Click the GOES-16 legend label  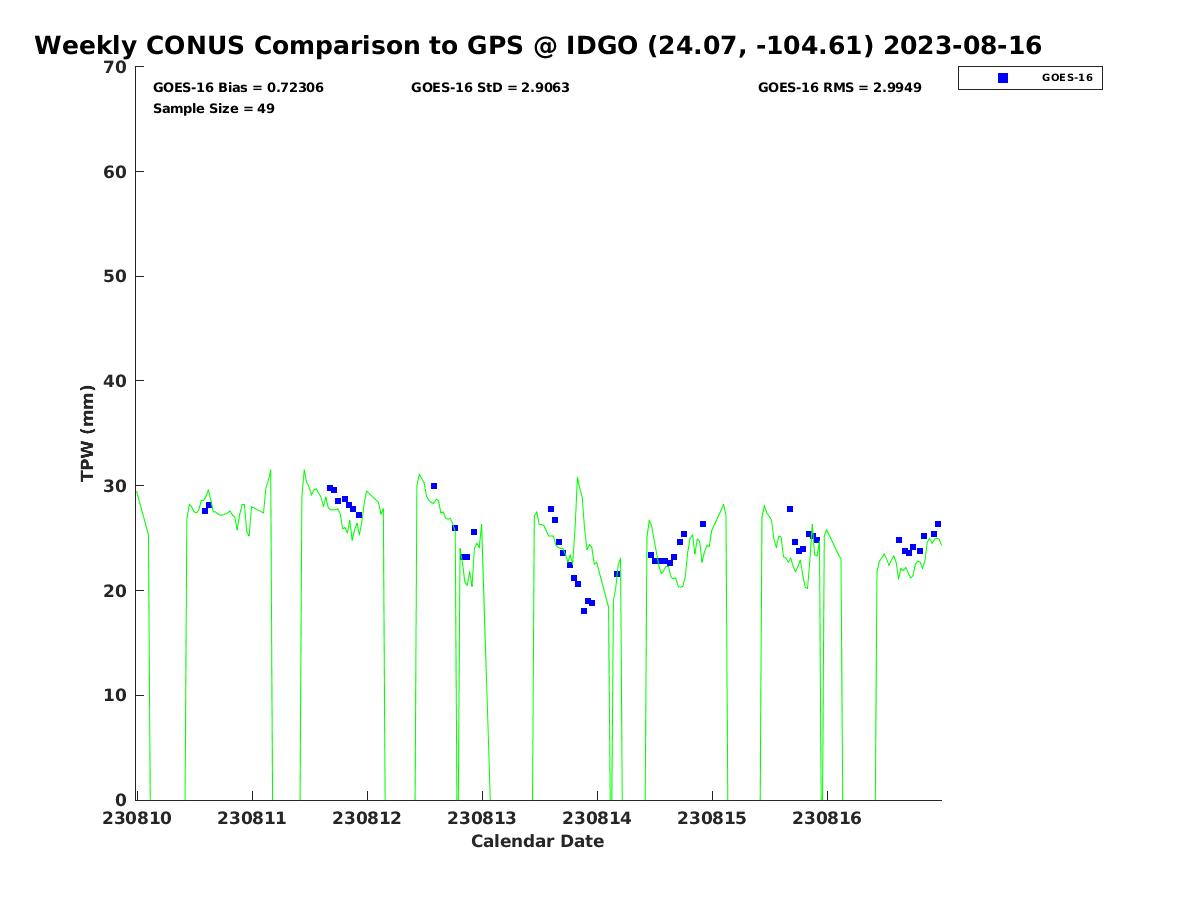[x=1067, y=78]
